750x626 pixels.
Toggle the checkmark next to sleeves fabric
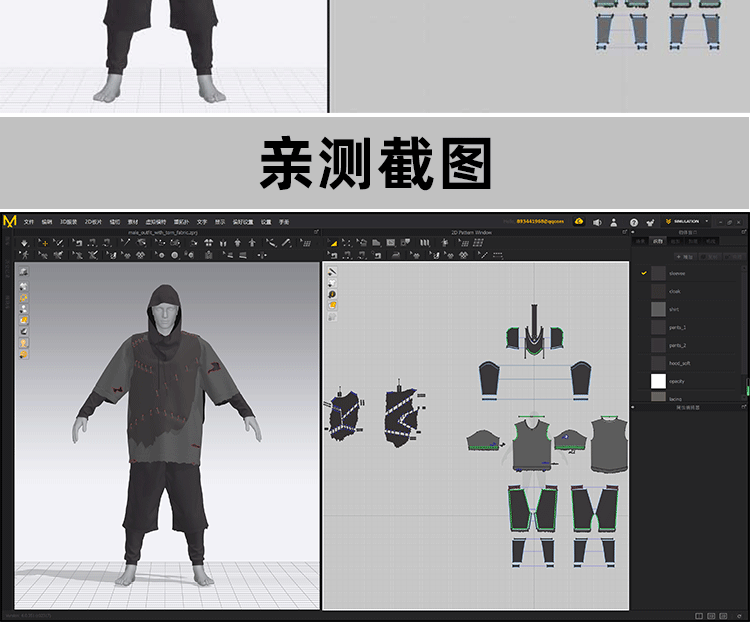click(644, 273)
